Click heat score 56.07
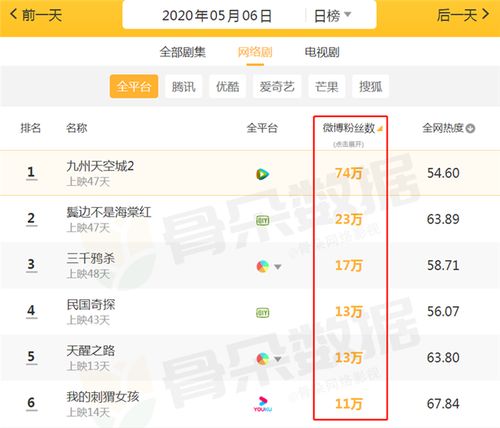Screen dimensions: 500x428 coord(443,312)
